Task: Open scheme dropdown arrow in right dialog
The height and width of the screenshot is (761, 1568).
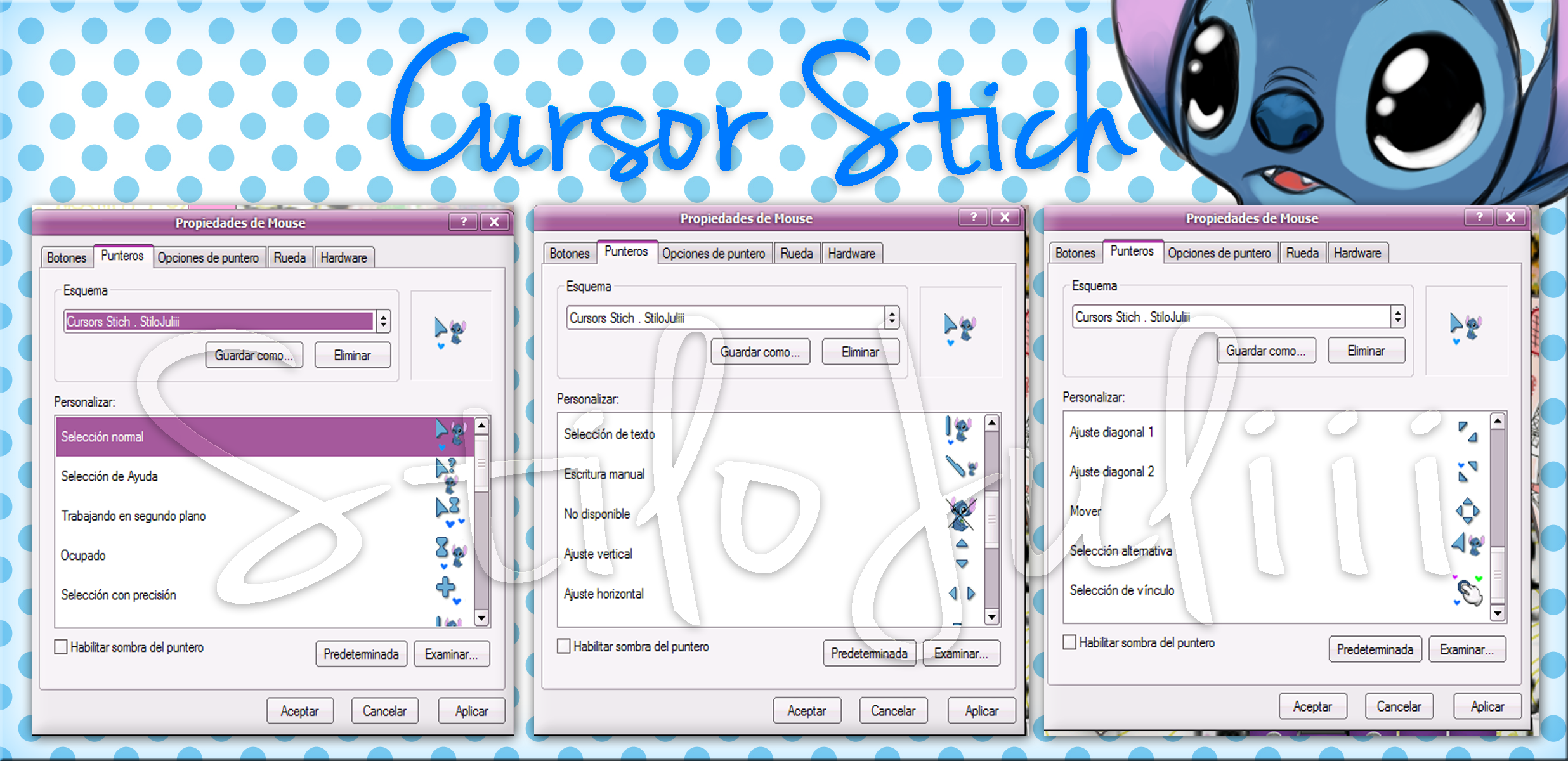Action: coord(1397,316)
